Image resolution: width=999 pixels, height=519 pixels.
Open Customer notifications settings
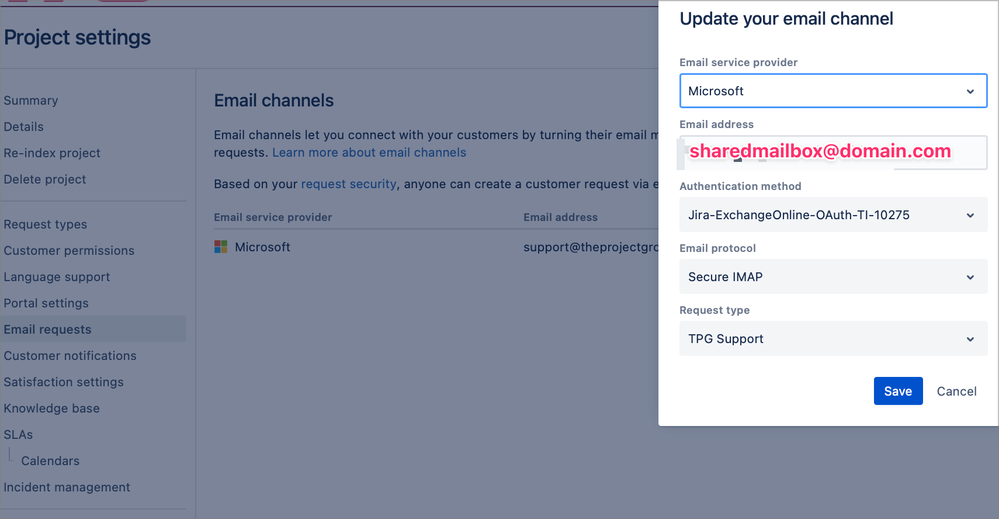pyautogui.click(x=70, y=356)
